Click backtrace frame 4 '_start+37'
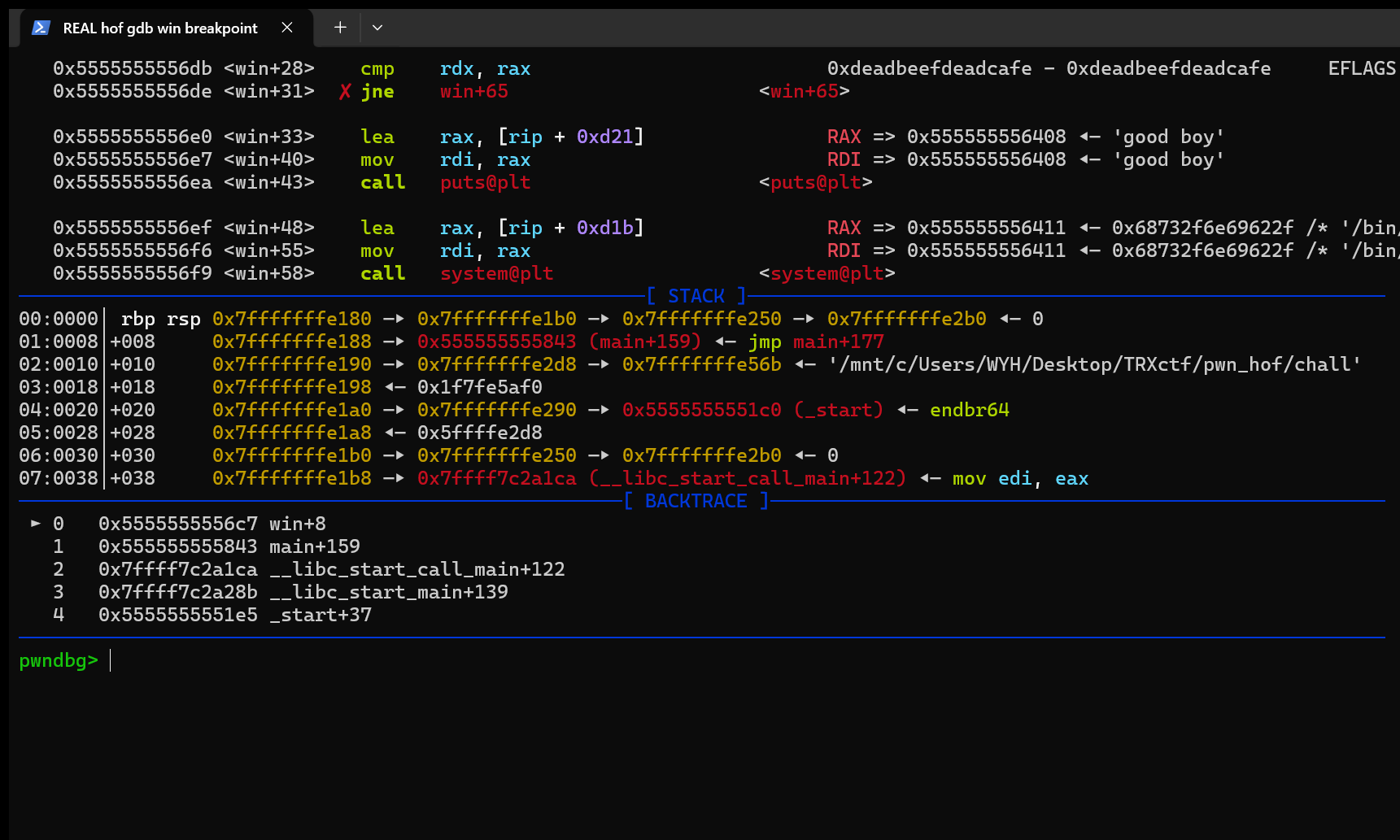1400x840 pixels. pos(321,616)
